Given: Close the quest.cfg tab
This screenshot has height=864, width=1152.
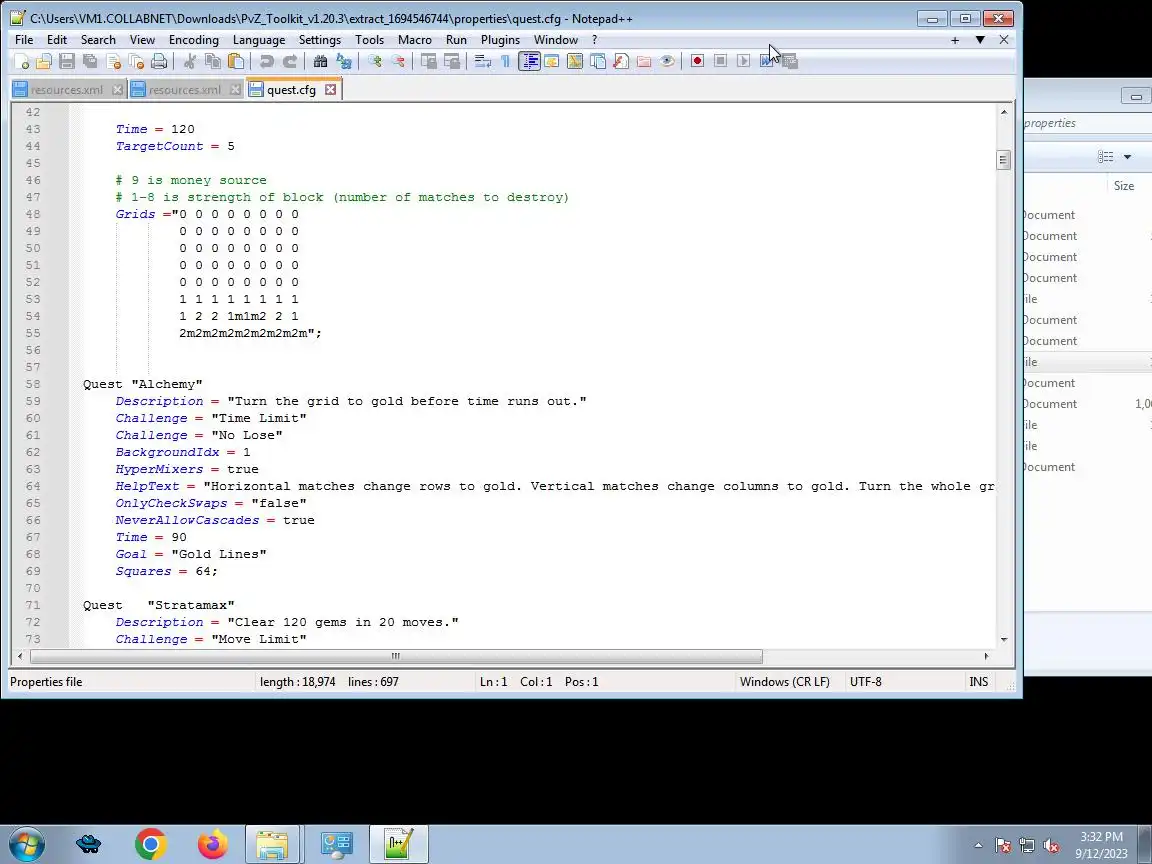Looking at the screenshot, I should click(331, 90).
